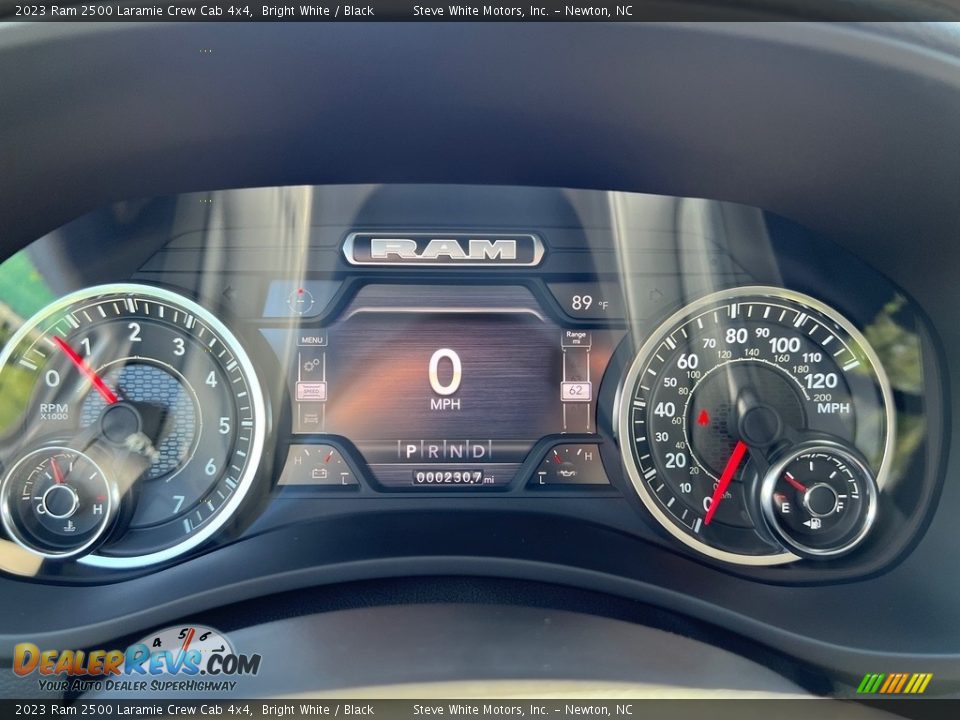
Task: Click the 000230.7 mi odometer reading
Action: point(454,478)
